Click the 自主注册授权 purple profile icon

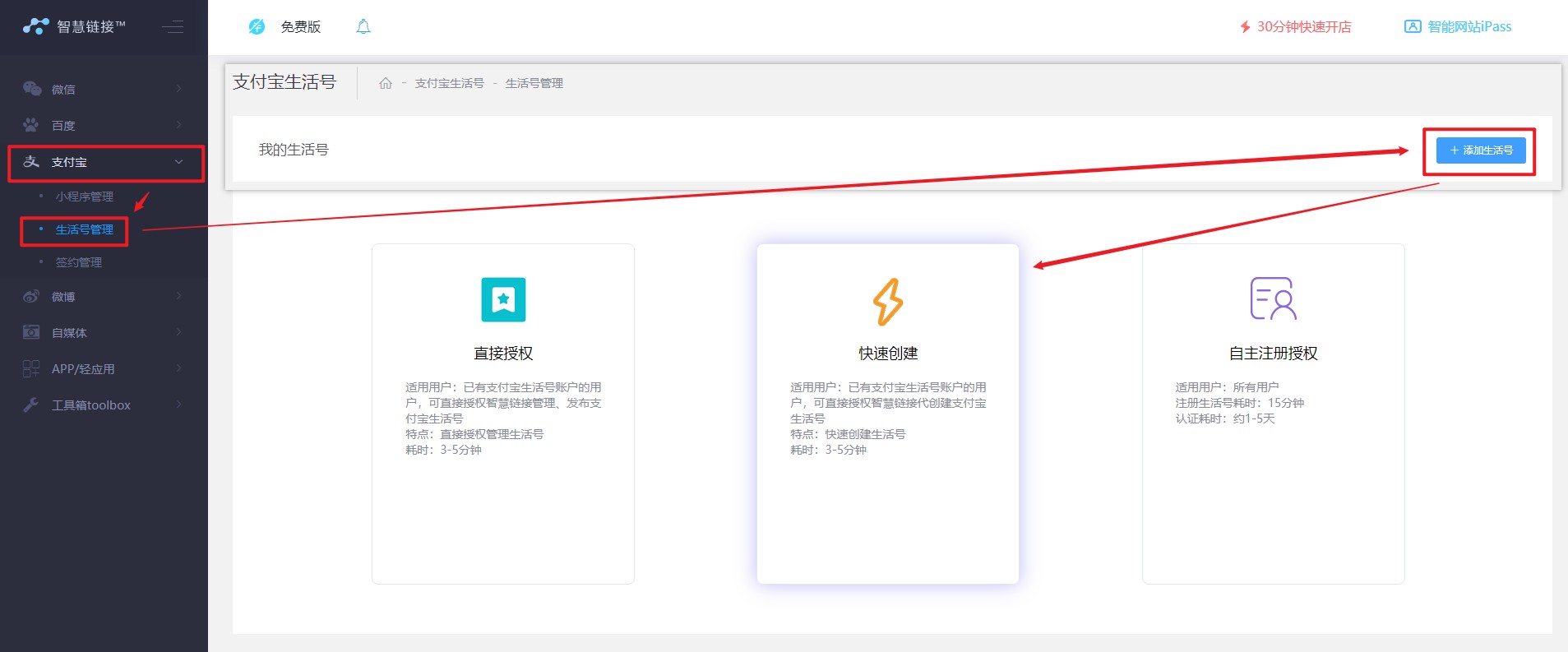pos(1274,298)
